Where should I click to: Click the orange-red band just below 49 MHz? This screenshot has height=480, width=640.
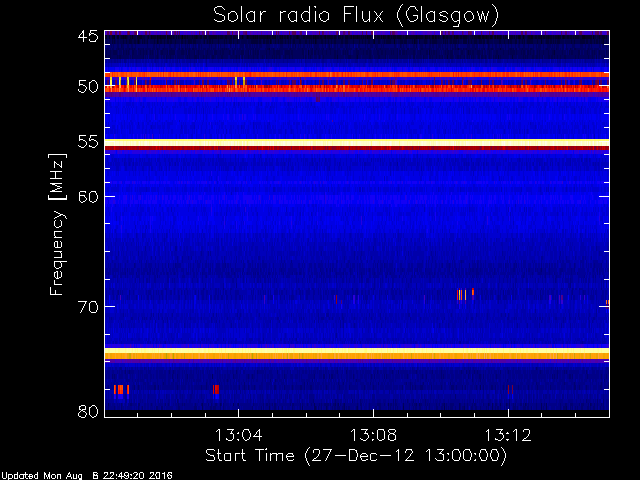pos(357,75)
